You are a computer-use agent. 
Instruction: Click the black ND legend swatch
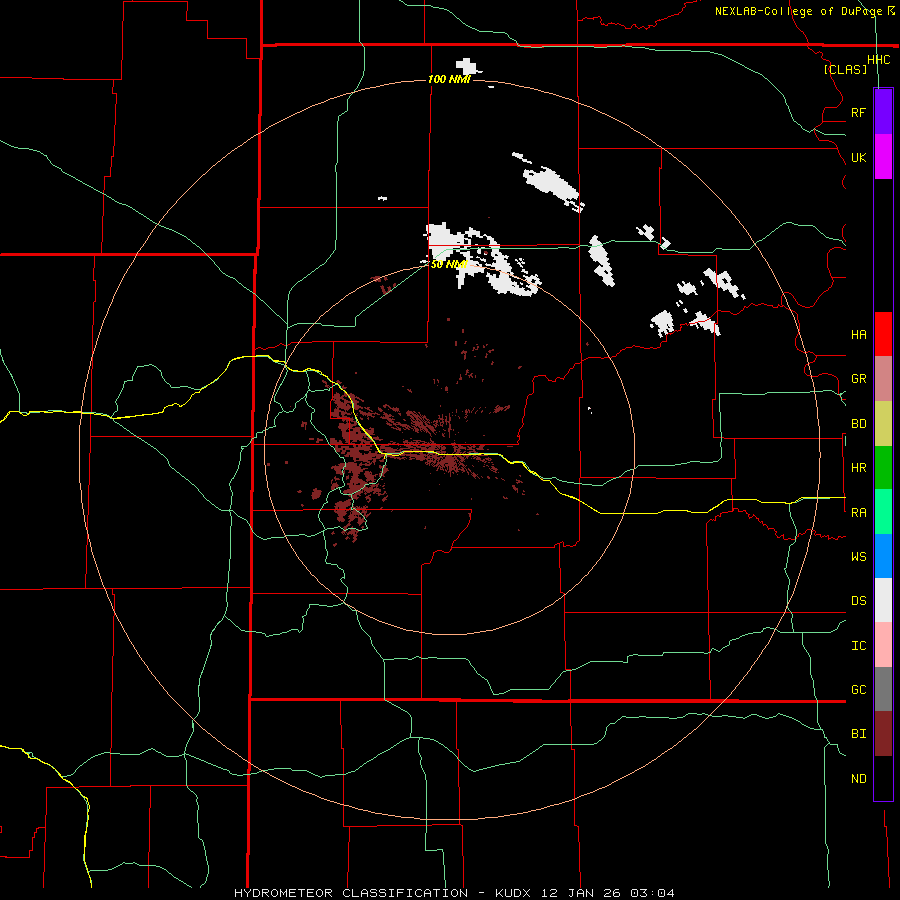click(883, 778)
